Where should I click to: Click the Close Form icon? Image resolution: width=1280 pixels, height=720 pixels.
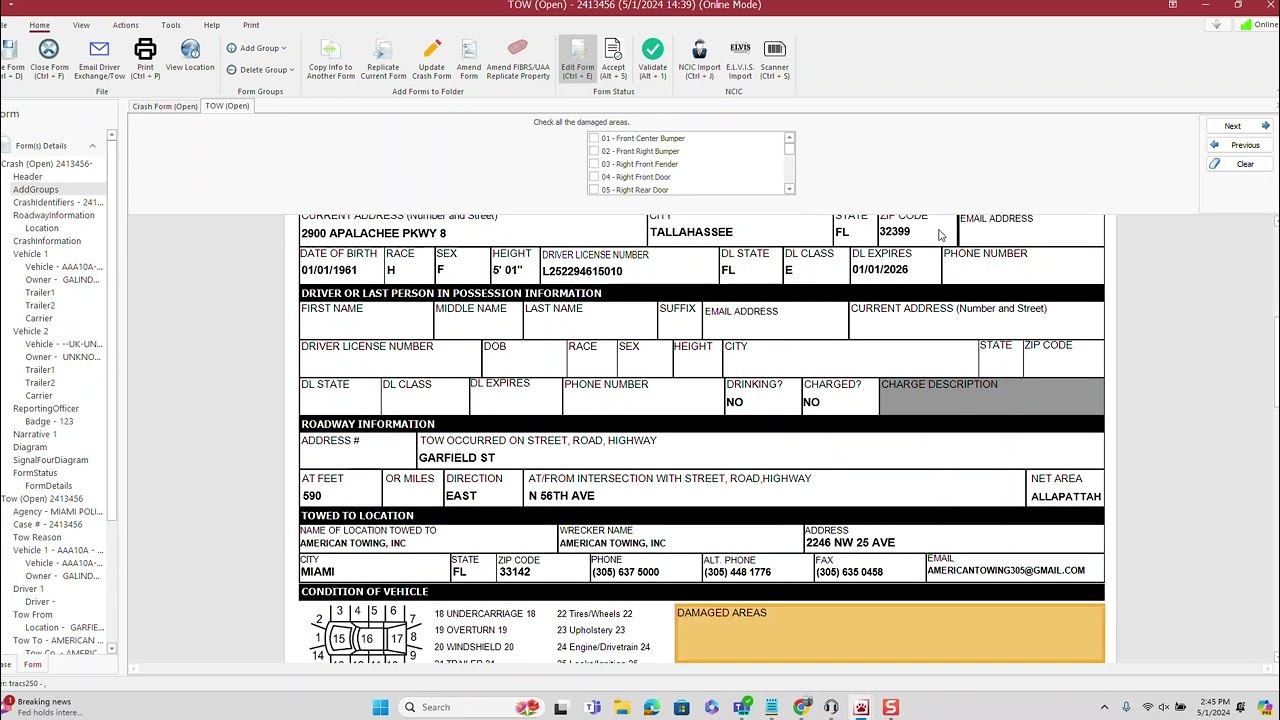click(49, 49)
